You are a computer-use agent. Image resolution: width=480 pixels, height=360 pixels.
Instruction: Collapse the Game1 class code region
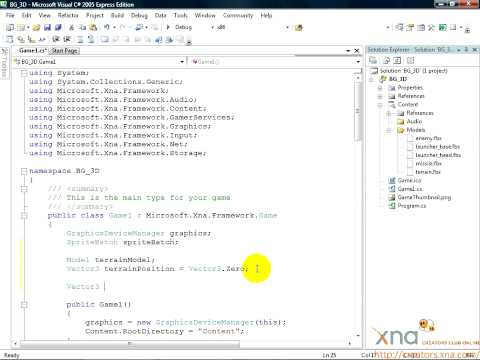point(24,216)
